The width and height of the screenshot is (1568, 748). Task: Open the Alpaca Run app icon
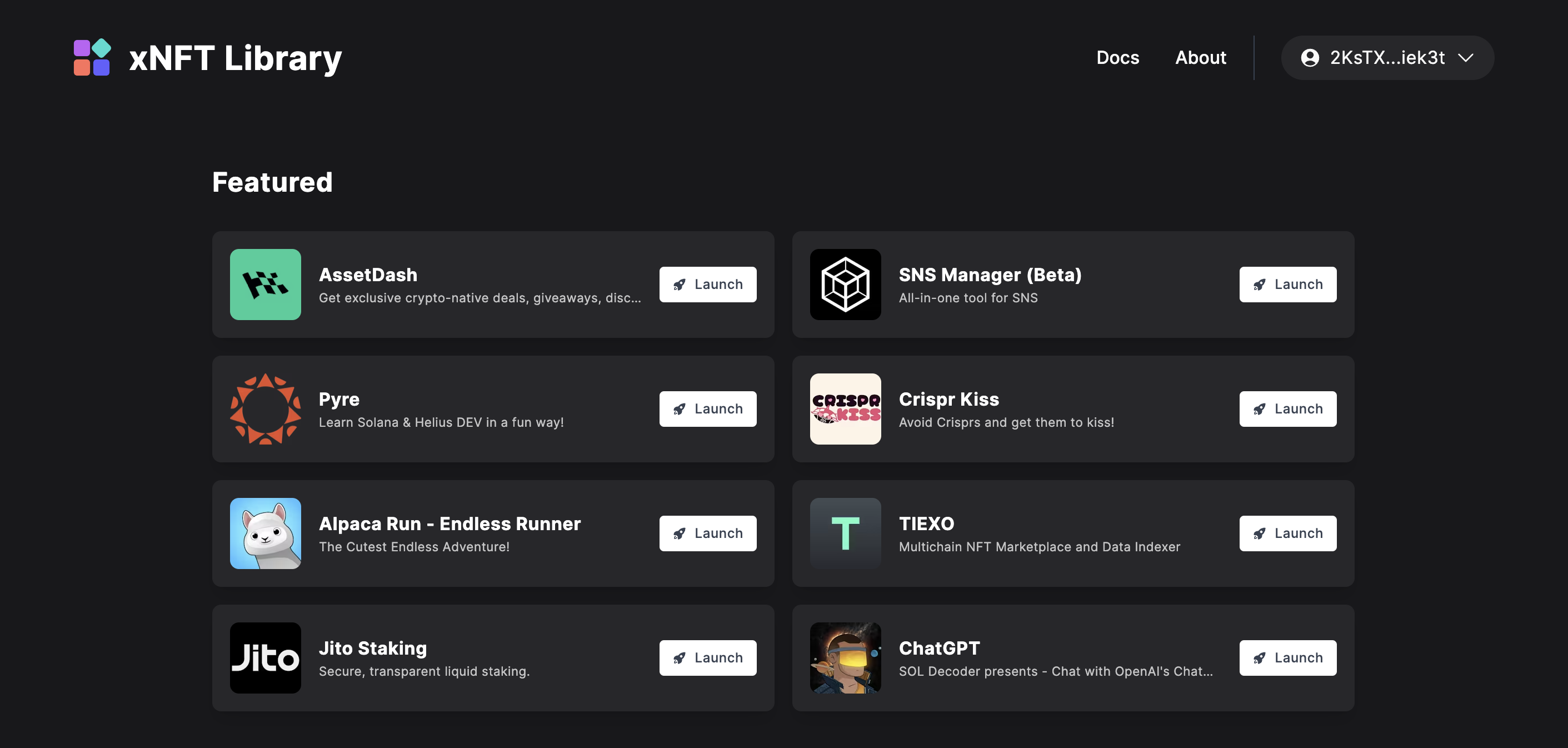click(x=266, y=533)
